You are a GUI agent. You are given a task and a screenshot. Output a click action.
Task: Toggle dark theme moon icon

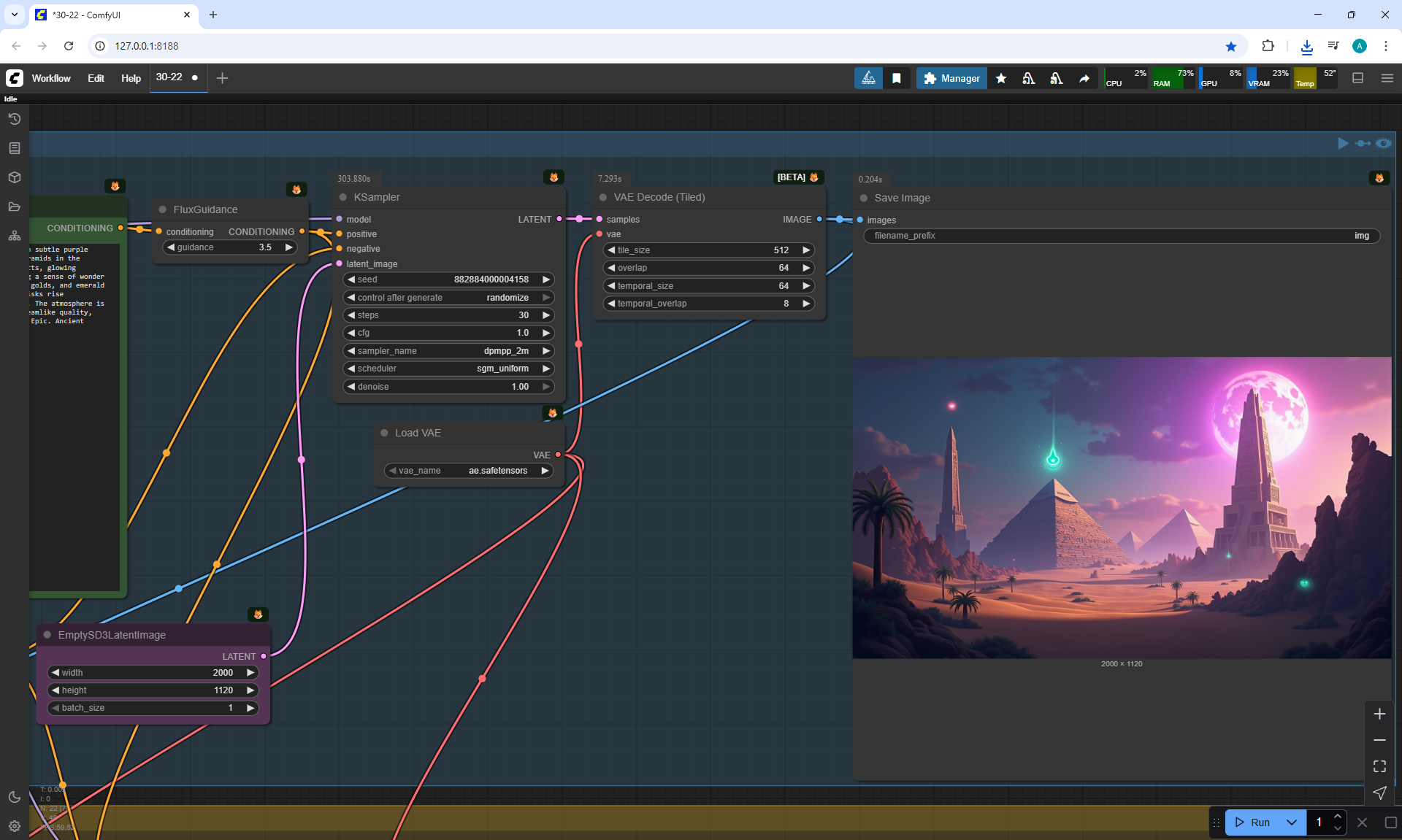pyautogui.click(x=14, y=797)
